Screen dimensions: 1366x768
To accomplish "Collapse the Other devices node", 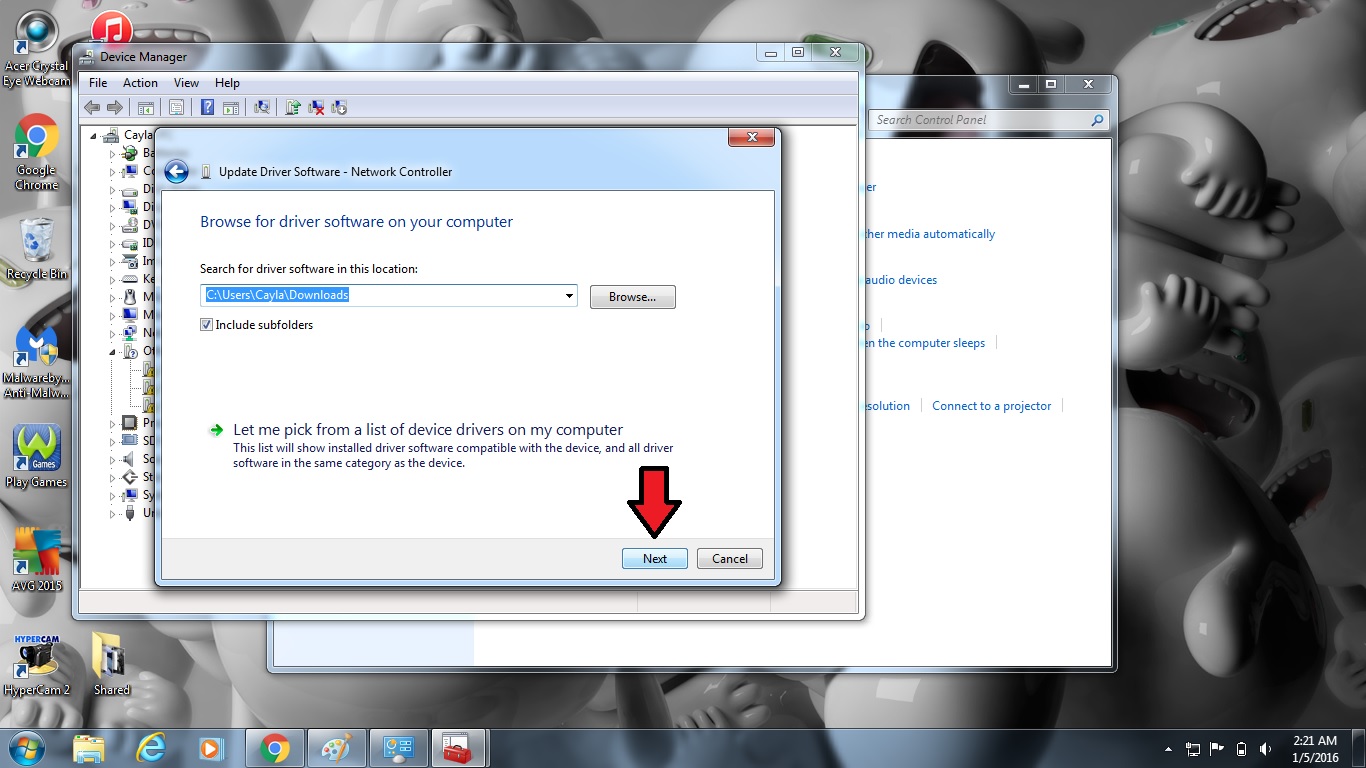I will pos(113,351).
